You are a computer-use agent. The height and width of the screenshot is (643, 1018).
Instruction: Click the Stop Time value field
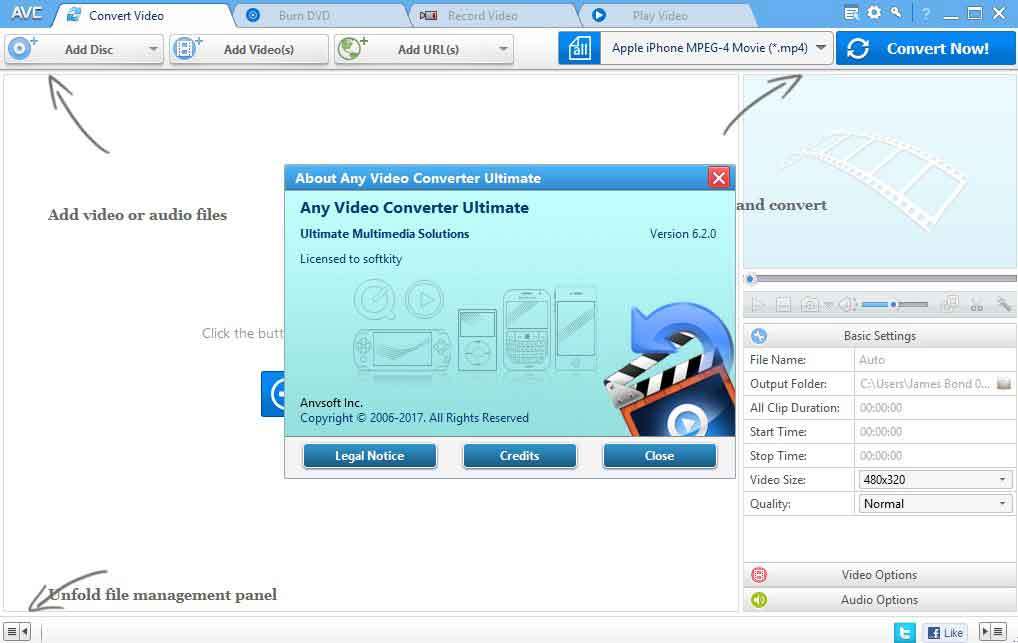coord(935,456)
